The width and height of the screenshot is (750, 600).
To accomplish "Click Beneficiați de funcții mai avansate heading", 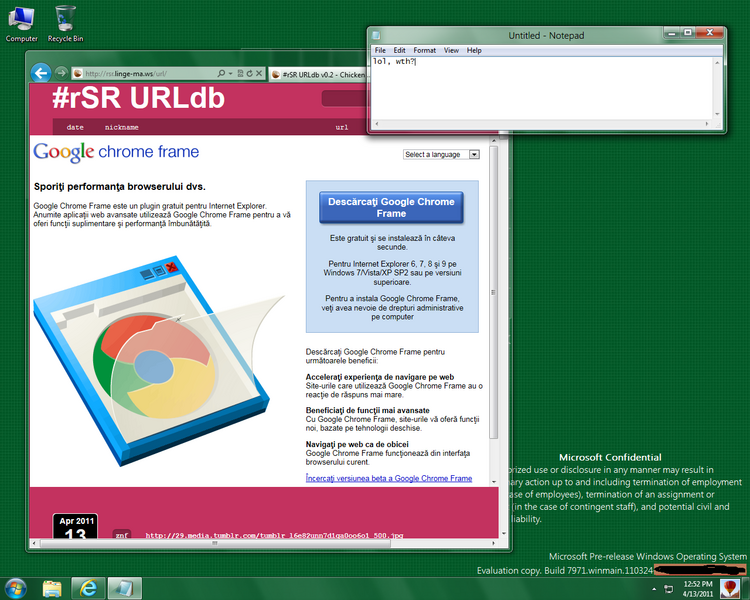I will coord(367,411).
